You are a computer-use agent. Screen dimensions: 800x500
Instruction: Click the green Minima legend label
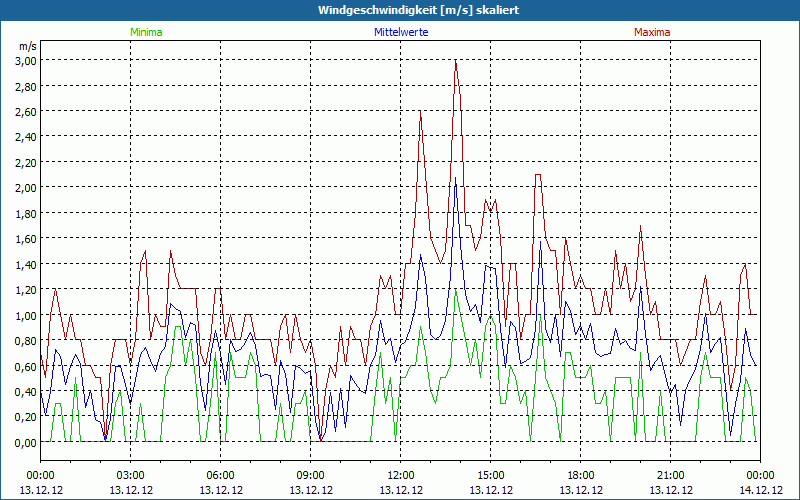point(146,32)
